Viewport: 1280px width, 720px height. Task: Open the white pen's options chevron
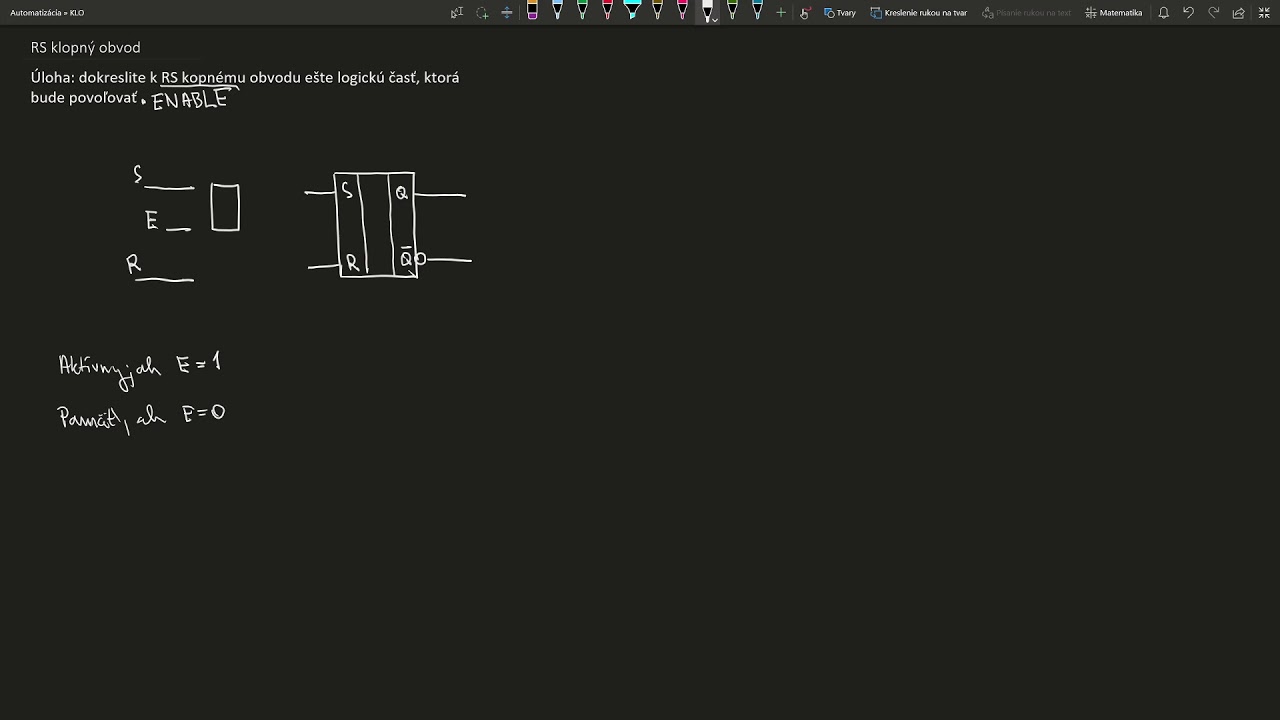(715, 20)
